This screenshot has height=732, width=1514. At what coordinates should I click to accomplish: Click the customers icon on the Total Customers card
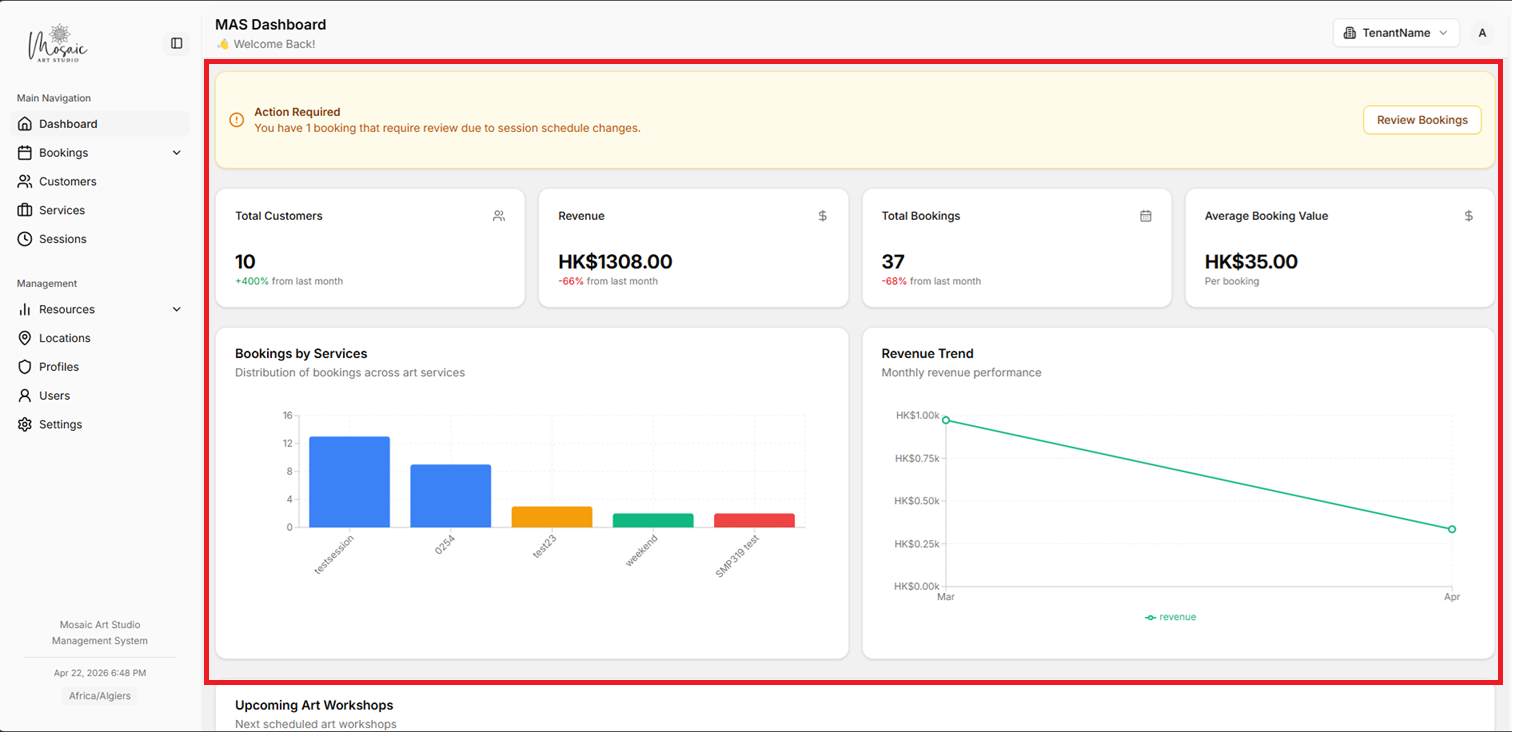[498, 215]
